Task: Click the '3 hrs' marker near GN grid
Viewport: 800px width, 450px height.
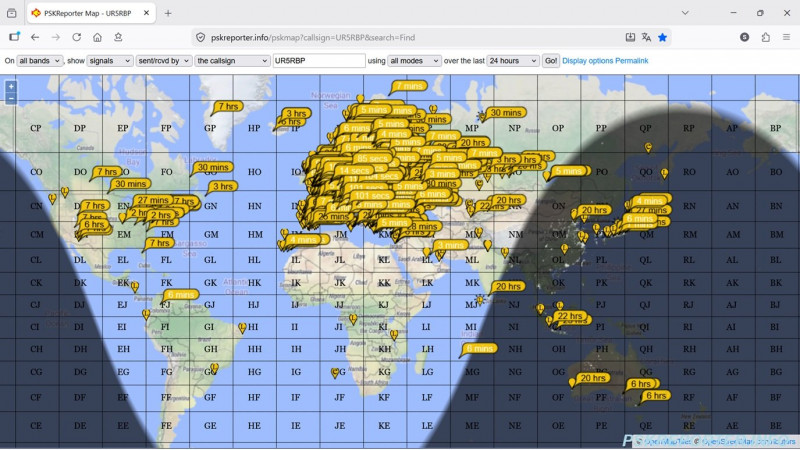Action: click(x=223, y=186)
